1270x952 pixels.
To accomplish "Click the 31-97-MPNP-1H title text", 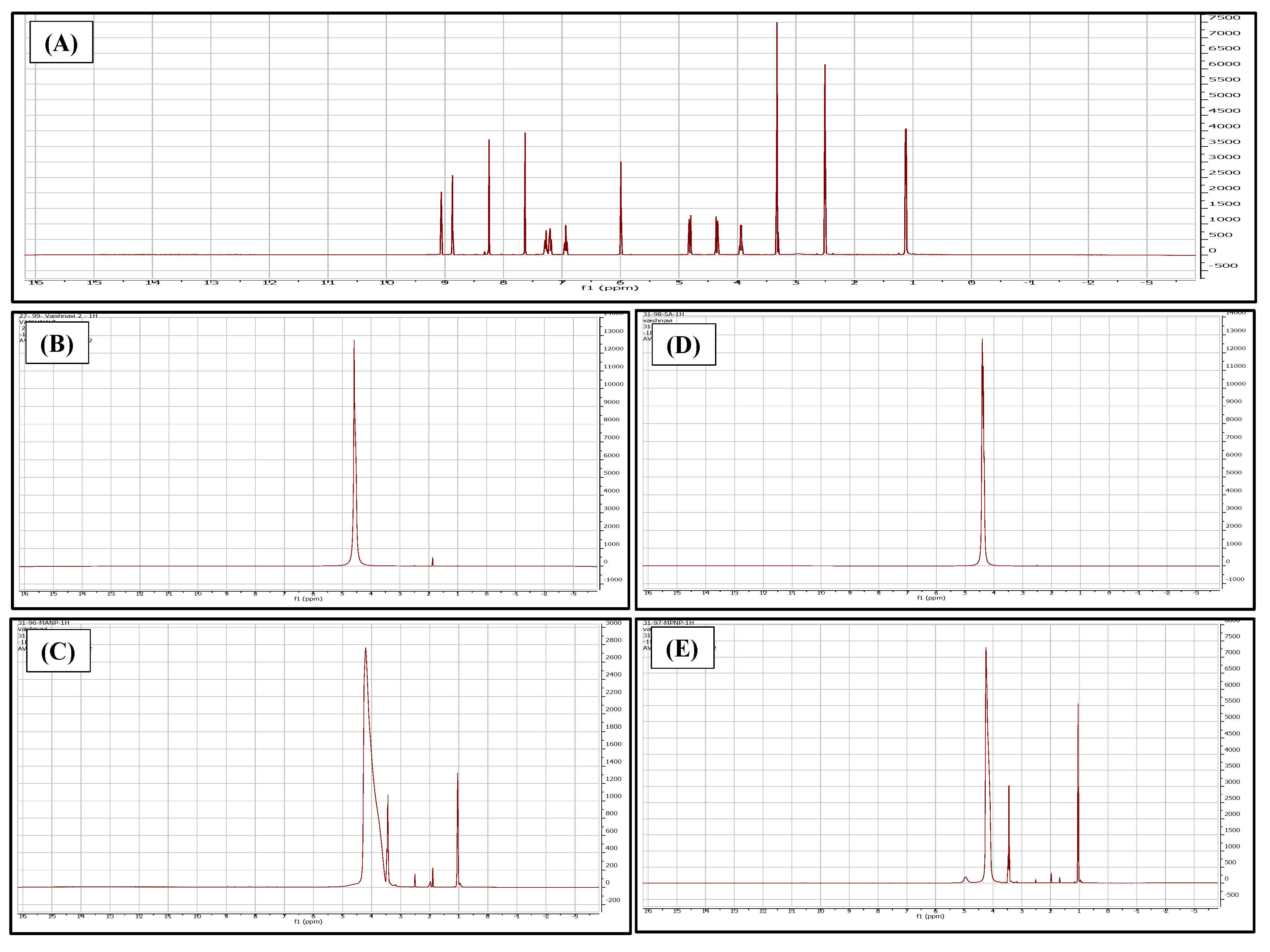I will (668, 623).
